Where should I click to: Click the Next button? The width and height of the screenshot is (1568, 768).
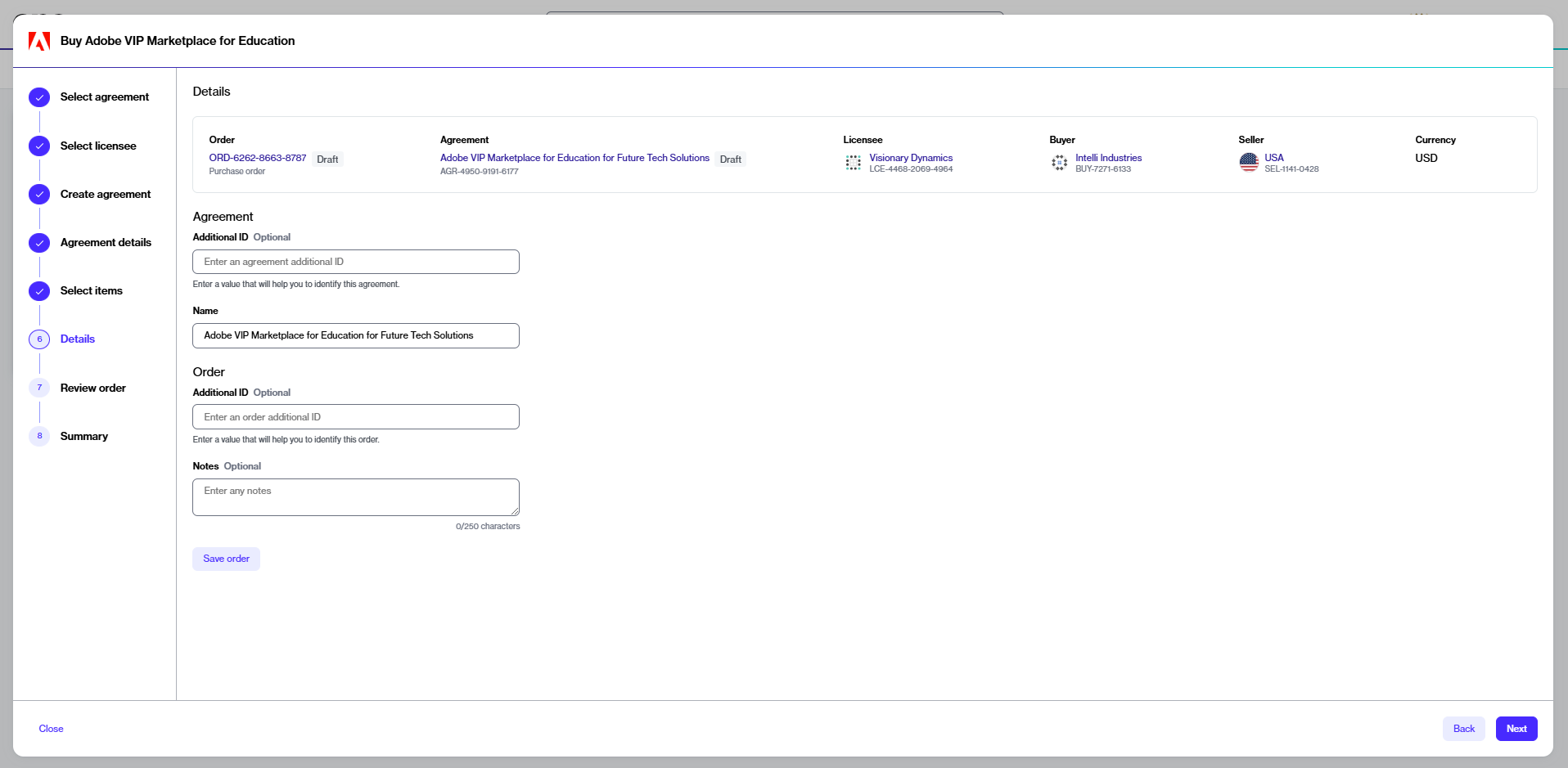pyautogui.click(x=1516, y=729)
